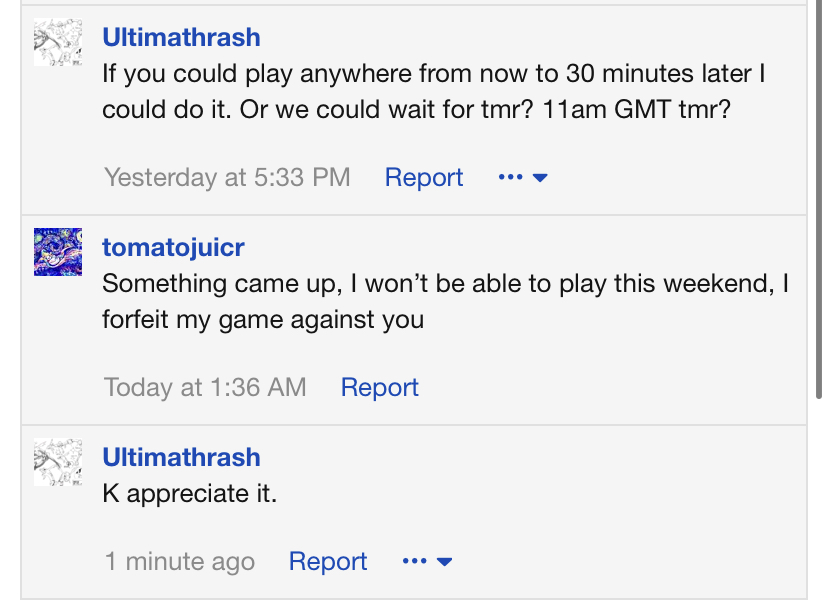This screenshot has width=828, height=600.
Task: Click tomatojuicr's colorful avatar image
Action: click(58, 251)
